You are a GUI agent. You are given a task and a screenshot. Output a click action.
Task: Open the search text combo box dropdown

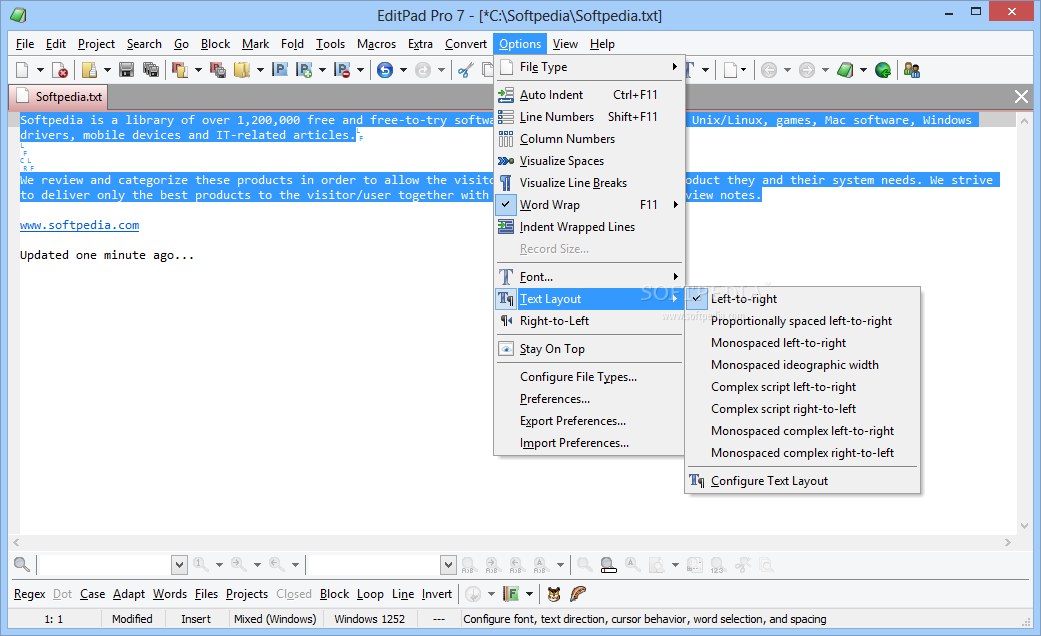179,565
